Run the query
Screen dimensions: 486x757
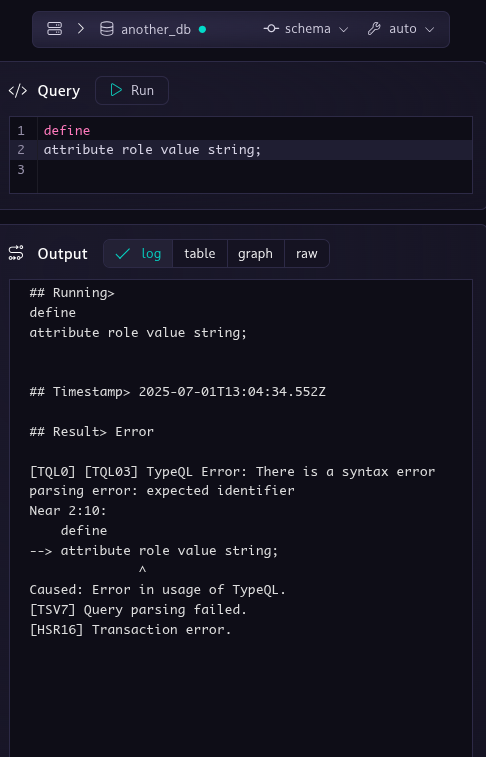tap(132, 90)
